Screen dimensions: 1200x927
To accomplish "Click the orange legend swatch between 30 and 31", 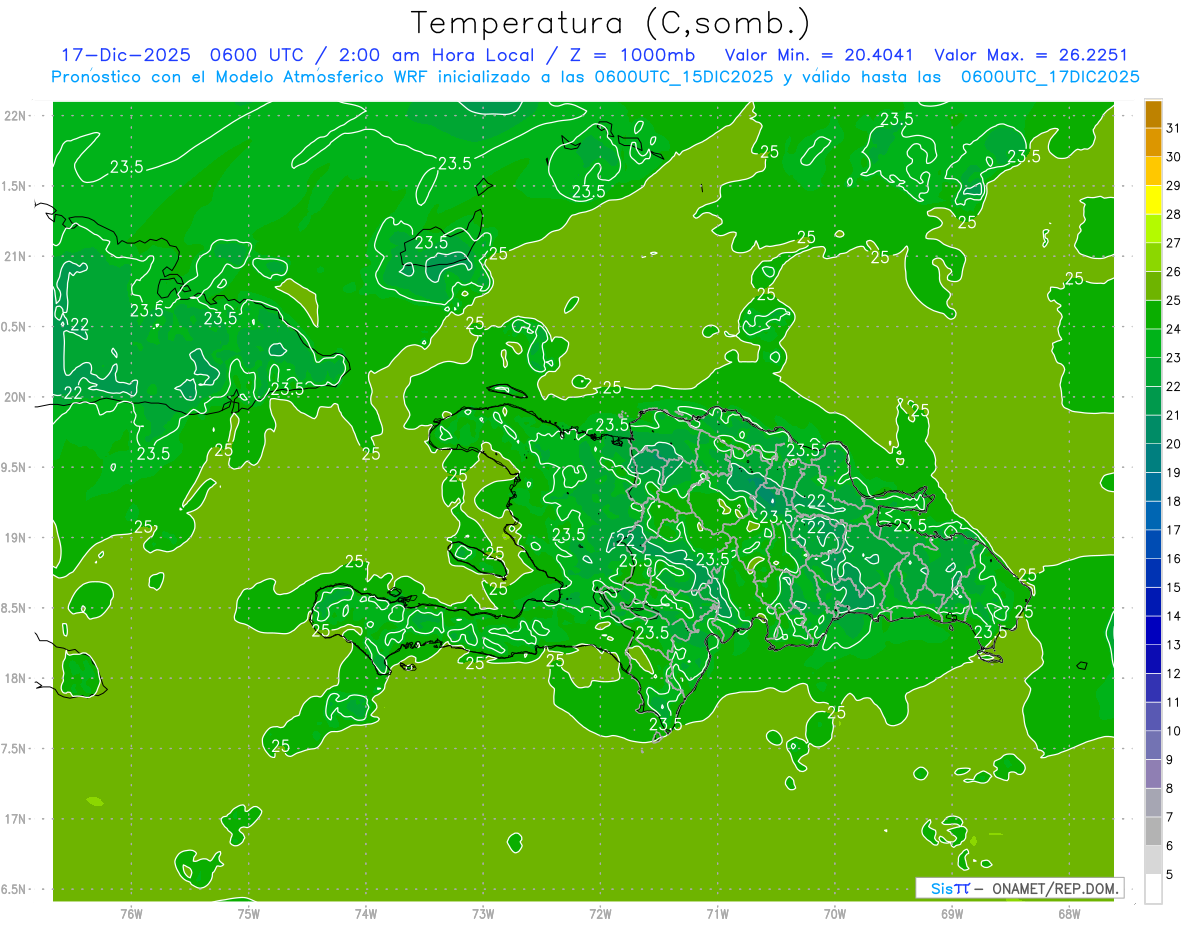I will coord(1153,143).
